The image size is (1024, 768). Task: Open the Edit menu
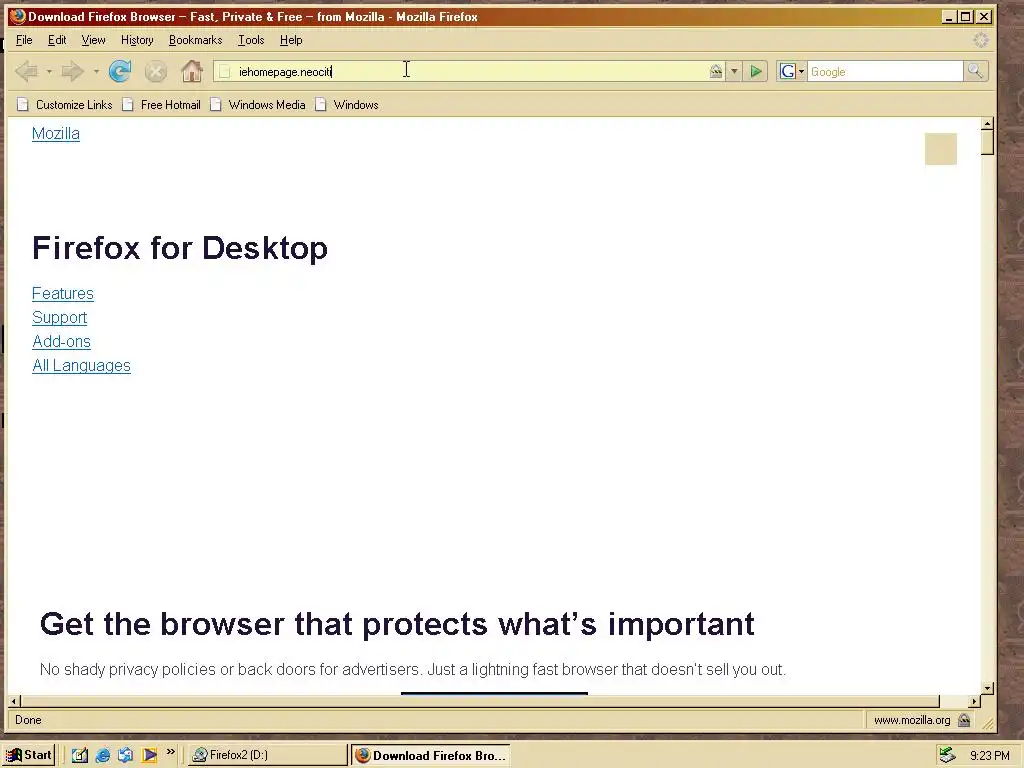point(57,40)
